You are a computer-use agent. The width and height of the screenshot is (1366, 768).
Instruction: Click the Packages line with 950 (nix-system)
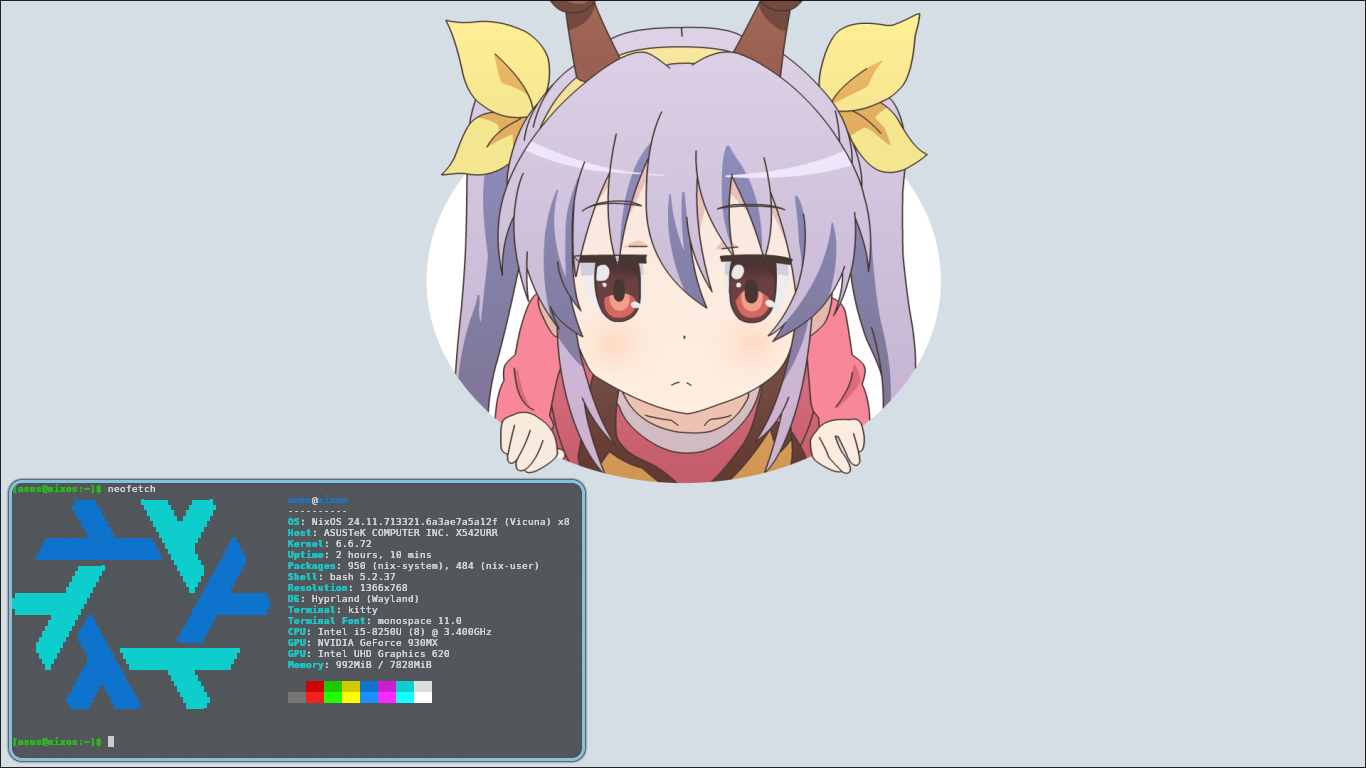[414, 566]
